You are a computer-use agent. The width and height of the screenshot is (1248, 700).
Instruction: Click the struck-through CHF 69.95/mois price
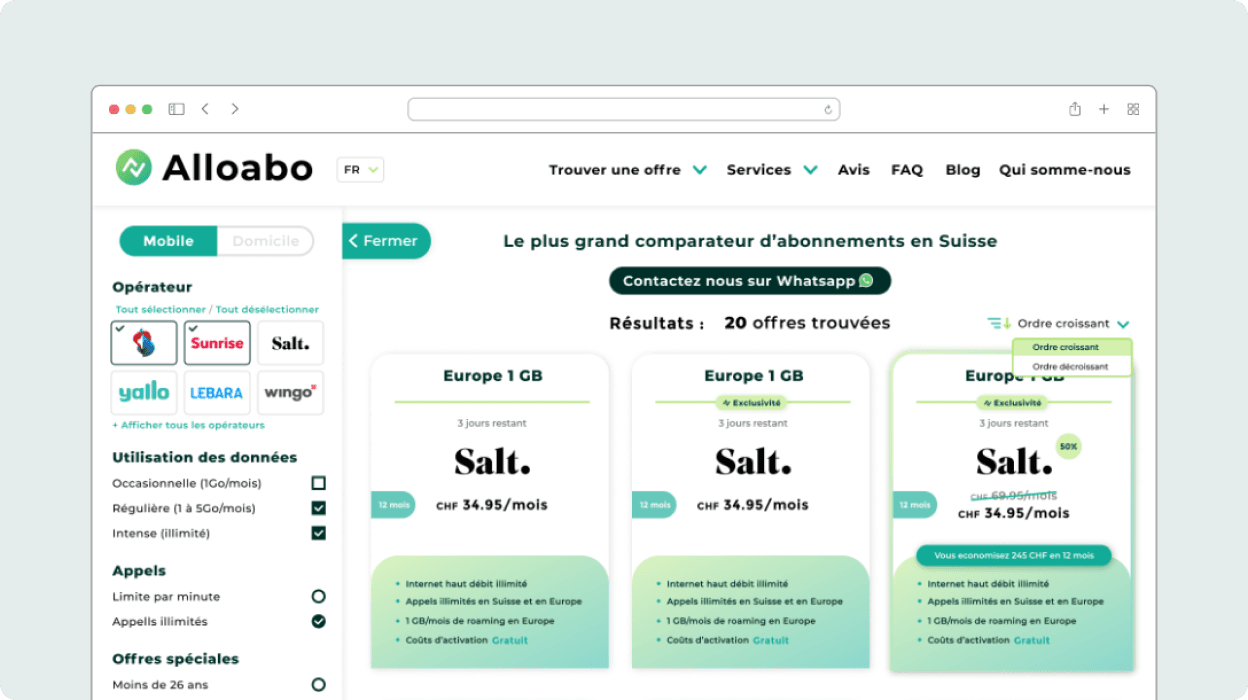(1014, 495)
